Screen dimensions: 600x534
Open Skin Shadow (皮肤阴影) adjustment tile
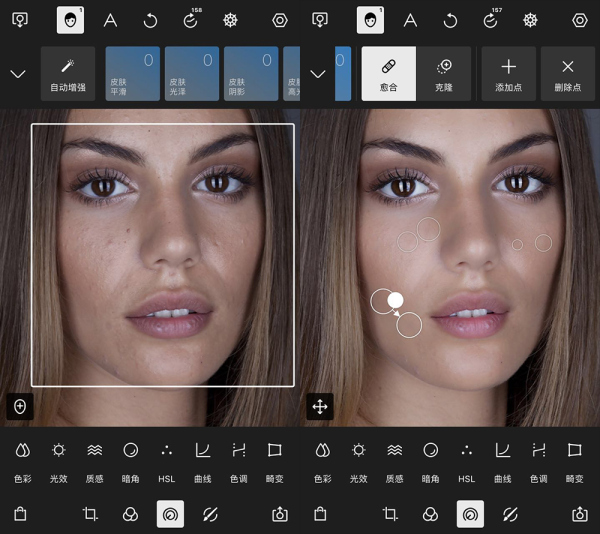(x=250, y=73)
